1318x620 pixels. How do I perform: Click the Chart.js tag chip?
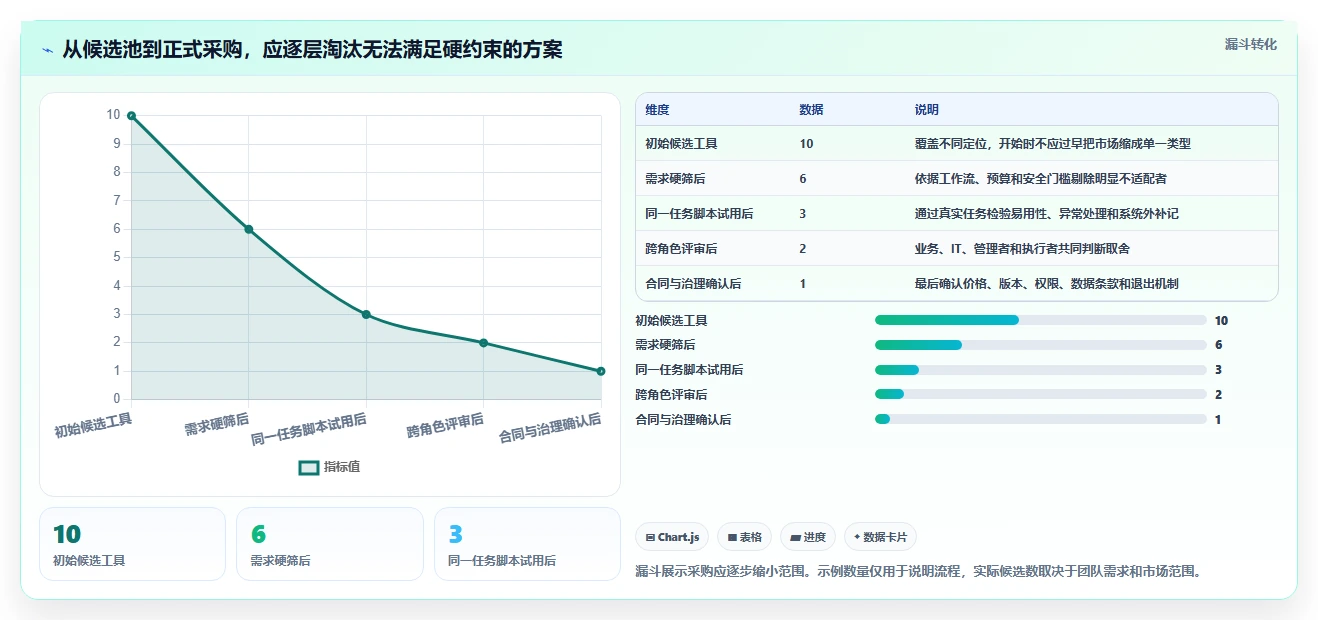pyautogui.click(x=672, y=537)
